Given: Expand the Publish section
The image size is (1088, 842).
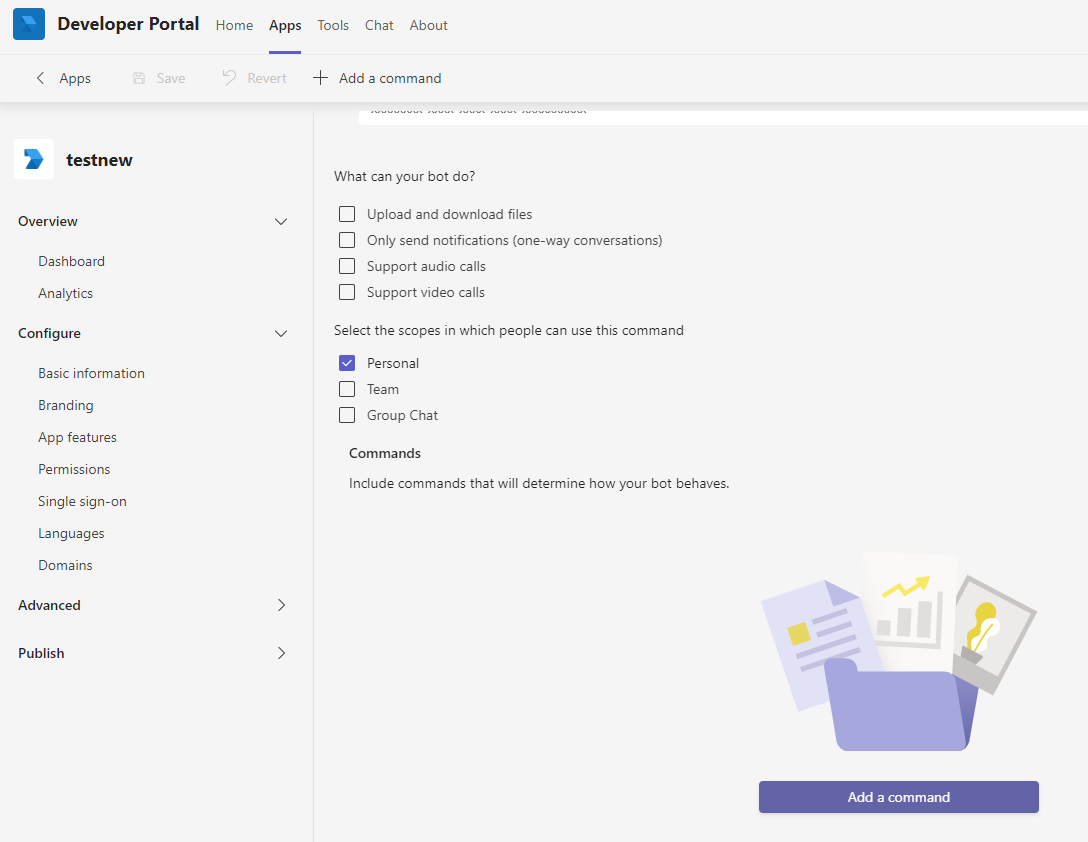Looking at the screenshot, I should click(281, 653).
